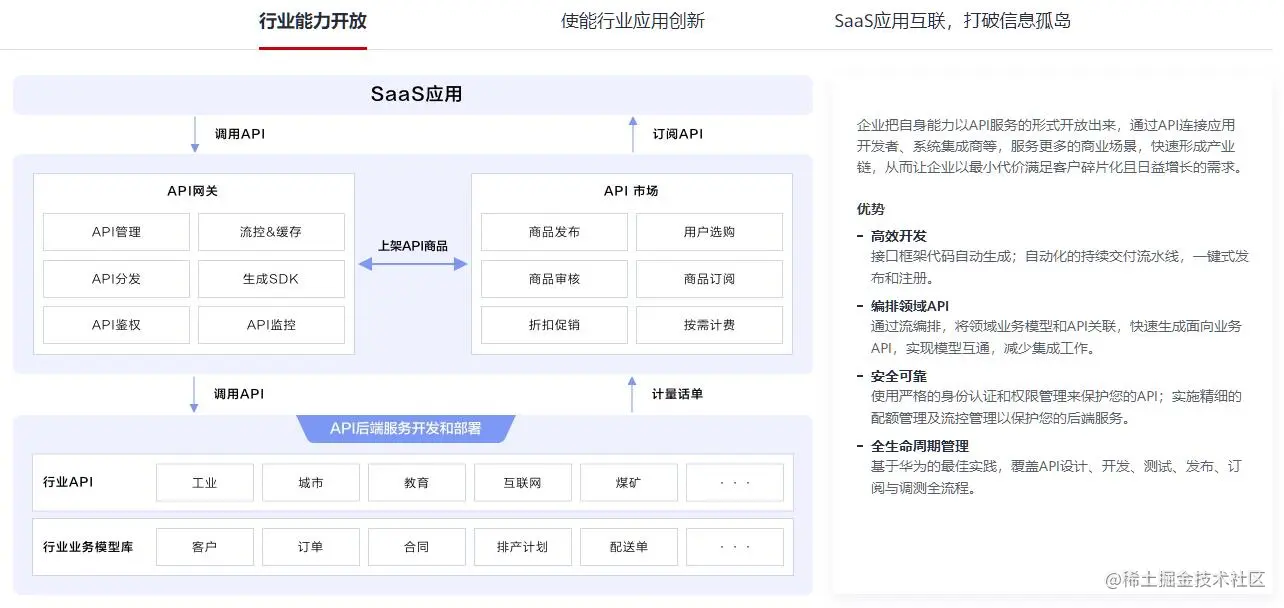Click the API管理 box
Viewport: 1284px width, 608px height.
click(116, 232)
